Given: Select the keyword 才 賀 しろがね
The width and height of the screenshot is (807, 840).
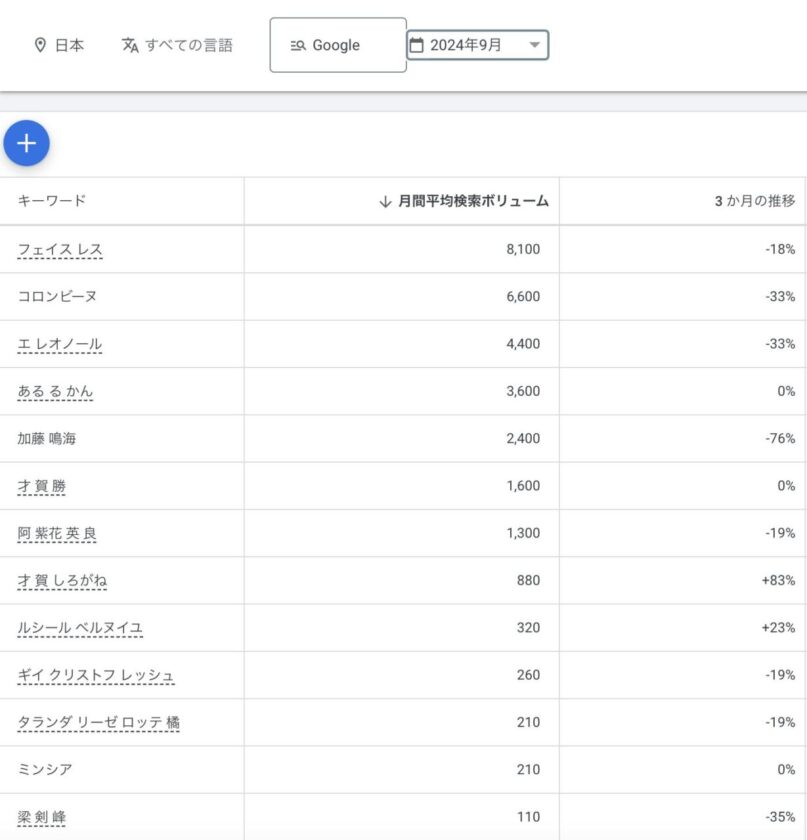Looking at the screenshot, I should pos(62,580).
